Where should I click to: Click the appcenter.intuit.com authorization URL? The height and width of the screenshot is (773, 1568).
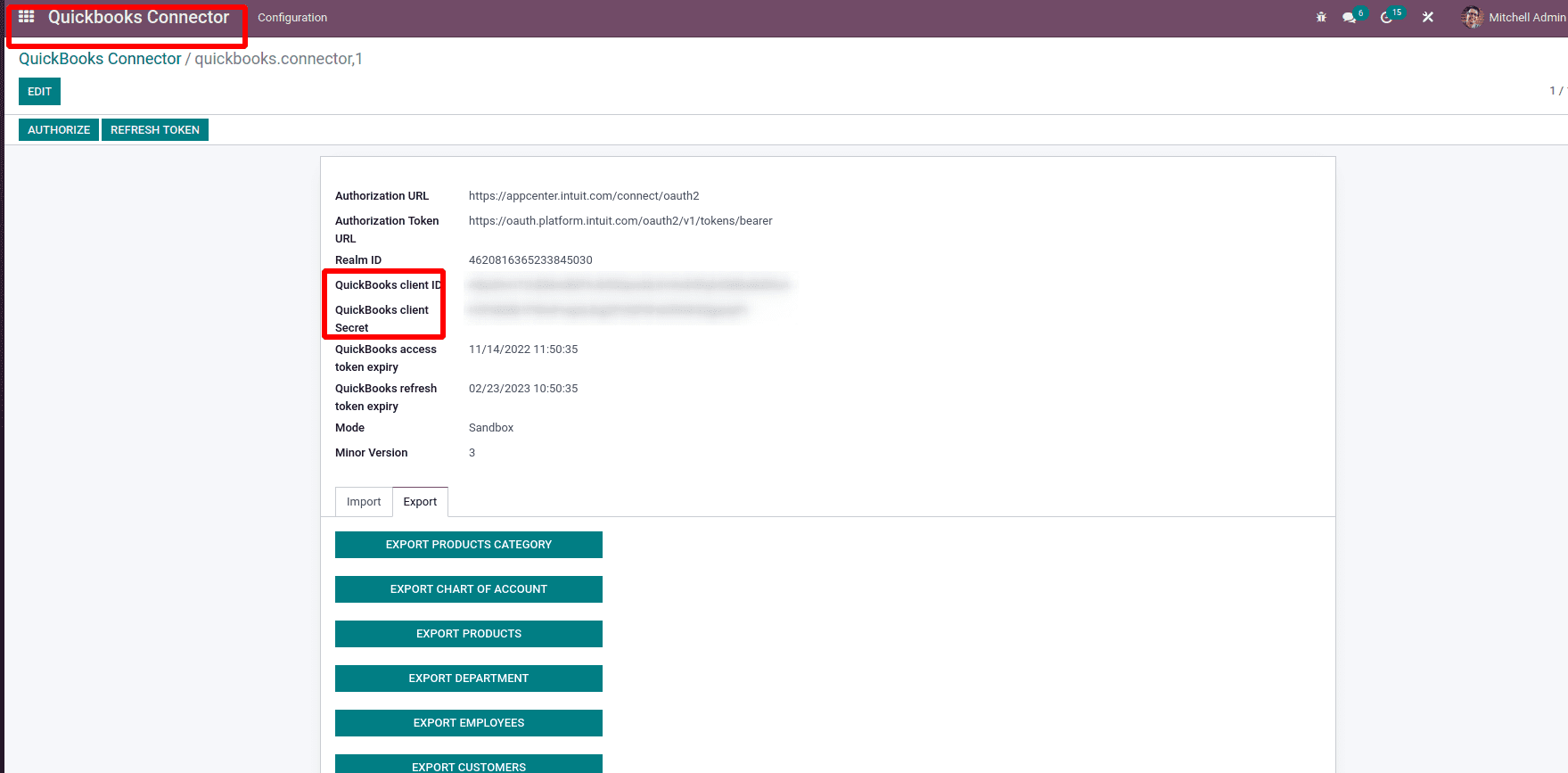(584, 196)
